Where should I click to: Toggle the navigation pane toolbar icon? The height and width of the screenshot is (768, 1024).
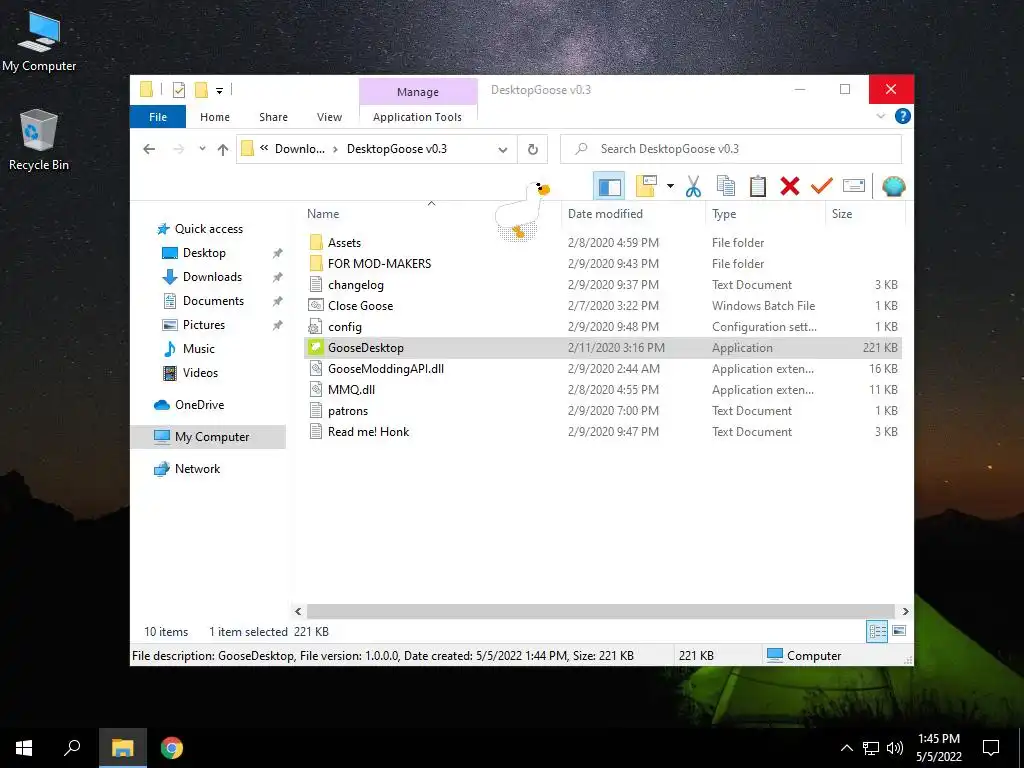[x=609, y=187]
